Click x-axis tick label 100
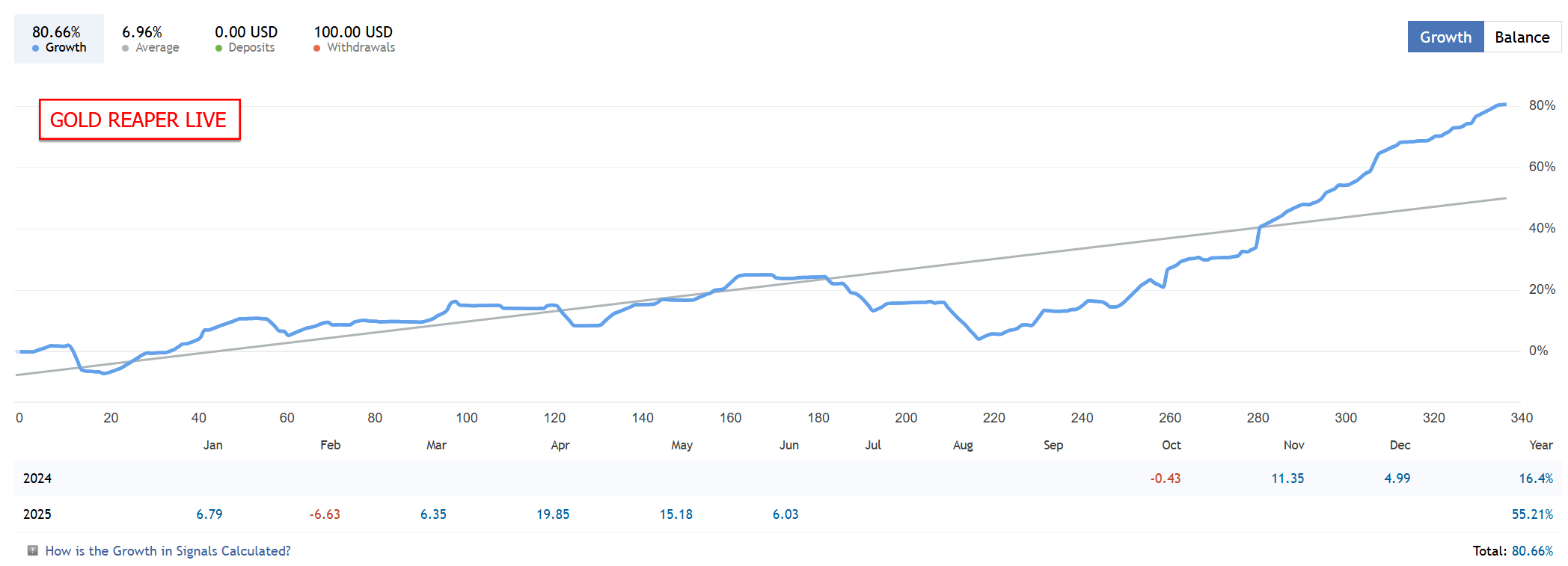 click(467, 418)
